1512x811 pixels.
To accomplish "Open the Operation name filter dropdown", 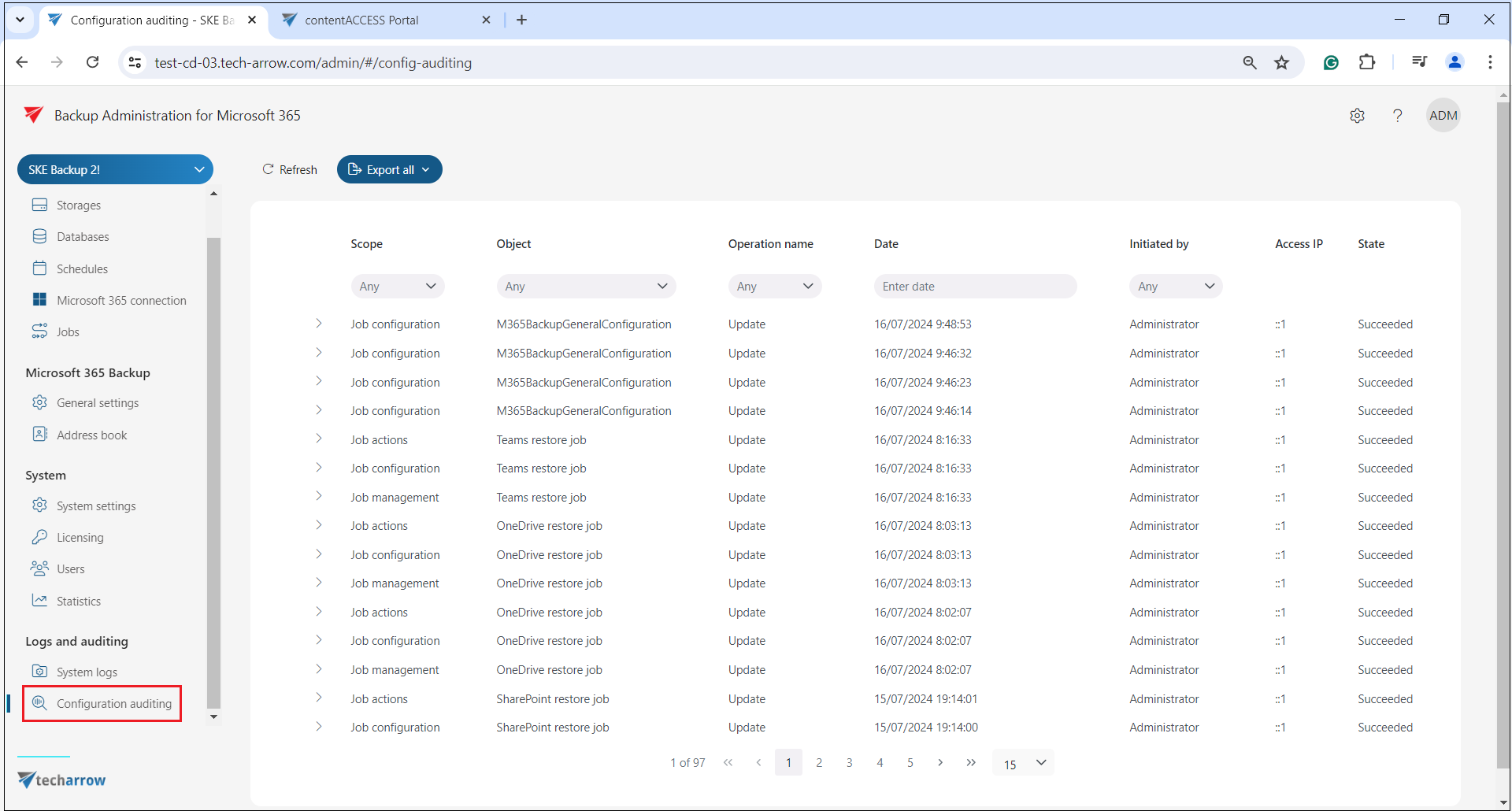I will tap(774, 287).
